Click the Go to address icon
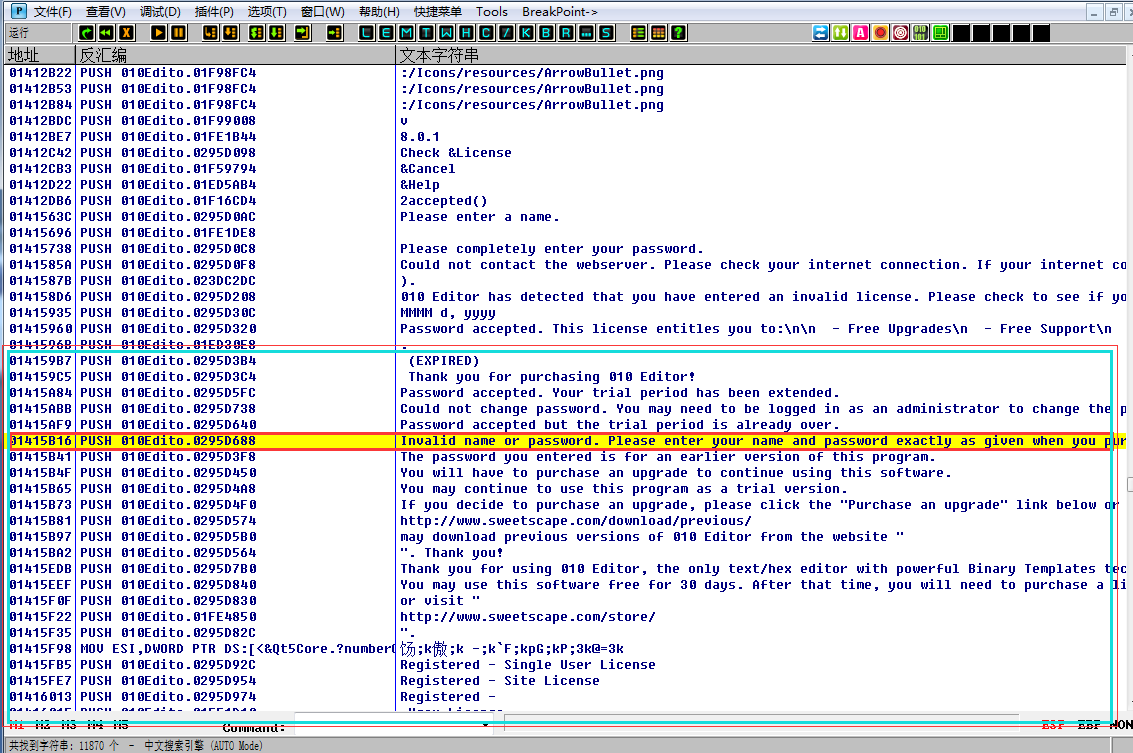The width and height of the screenshot is (1133, 753). point(335,33)
